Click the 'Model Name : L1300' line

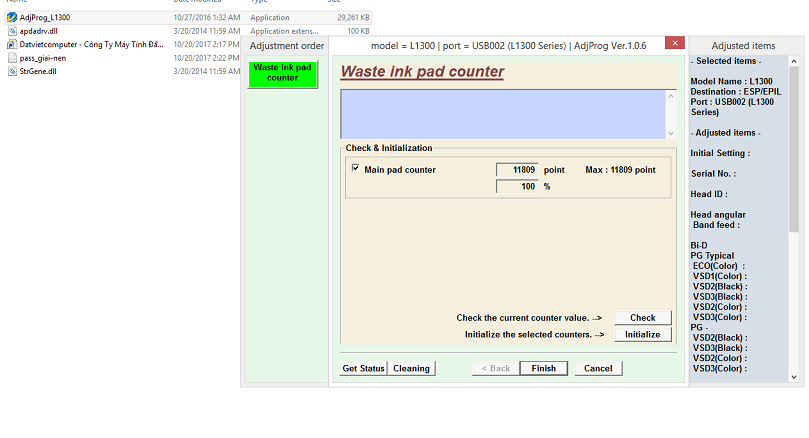tap(731, 82)
